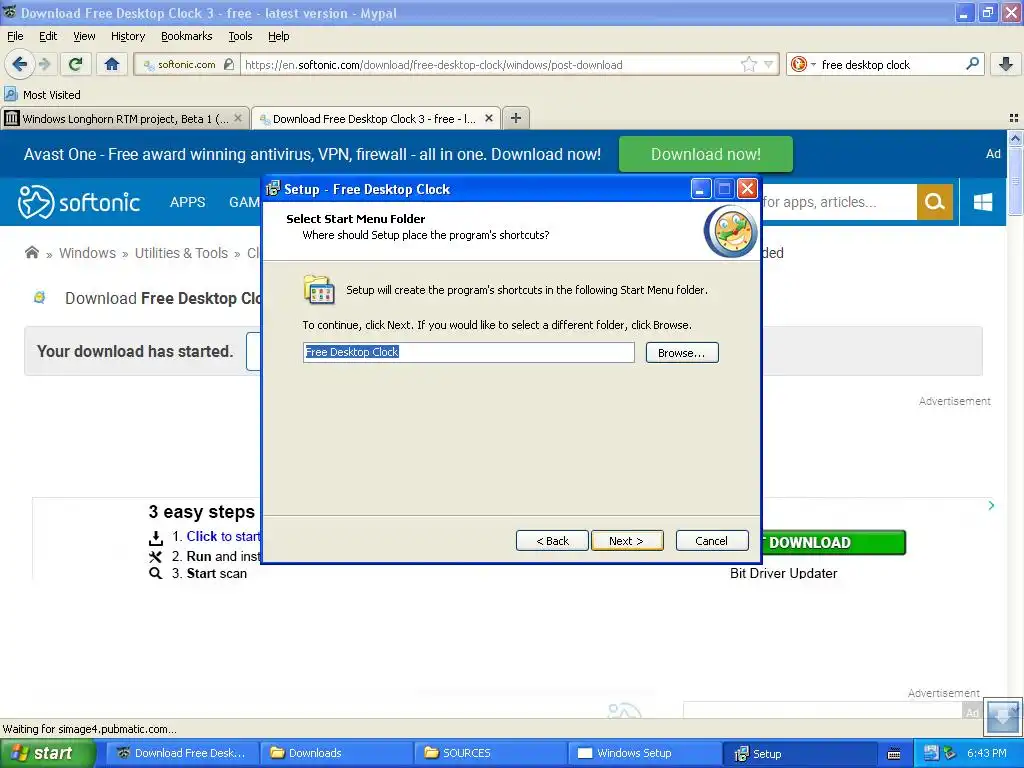
Task: Open the History menu
Action: [128, 36]
